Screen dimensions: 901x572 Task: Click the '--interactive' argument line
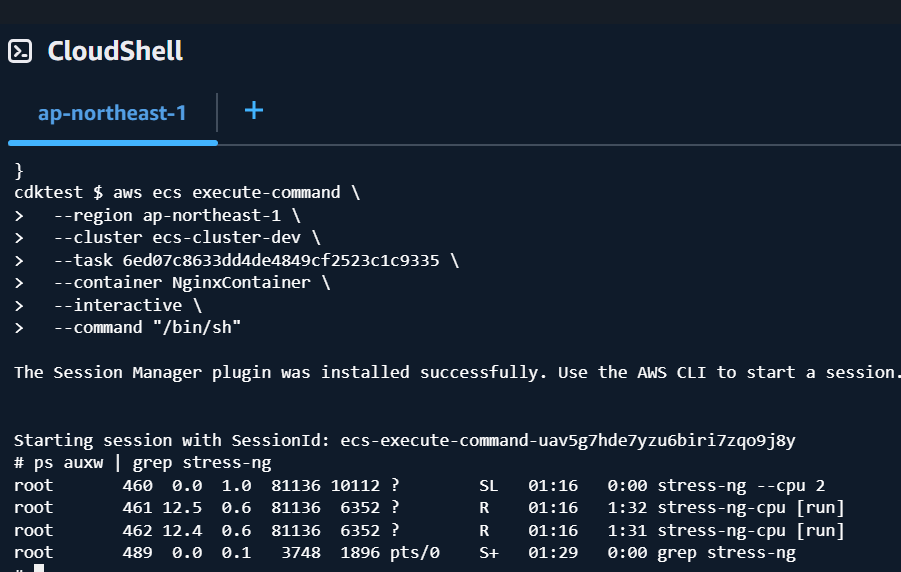(x=128, y=305)
